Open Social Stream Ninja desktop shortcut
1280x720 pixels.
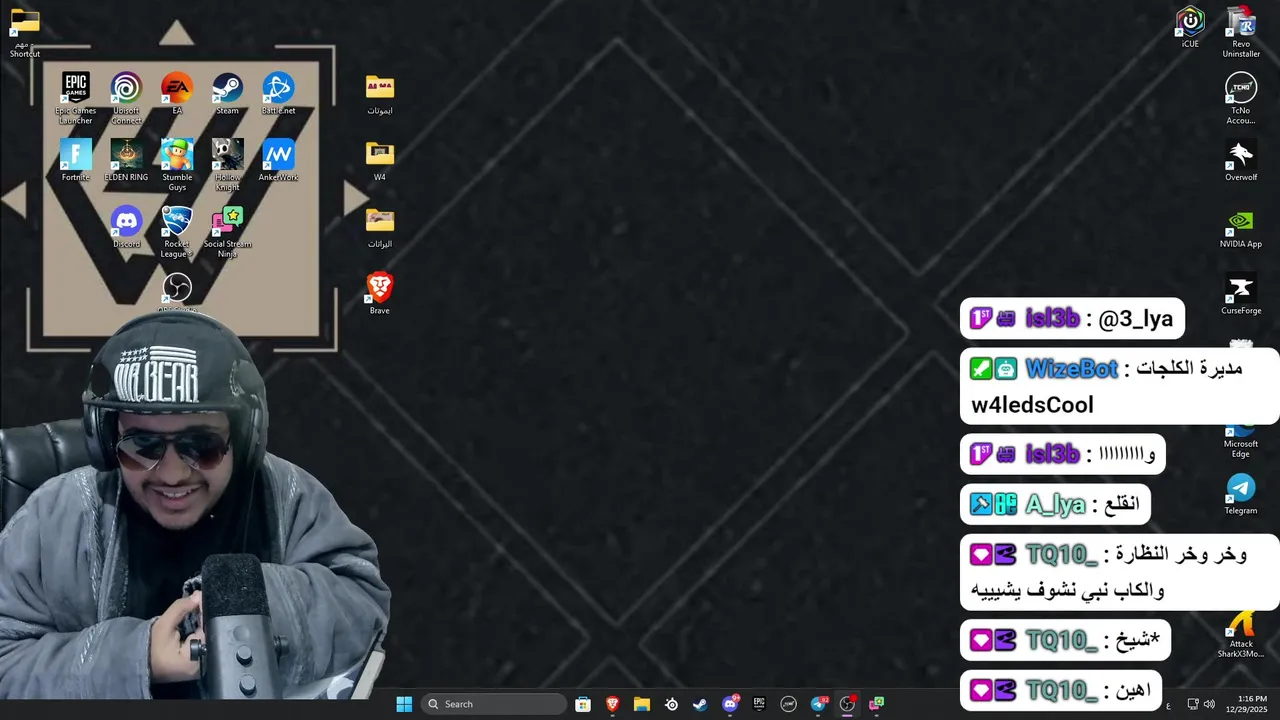tap(227, 232)
